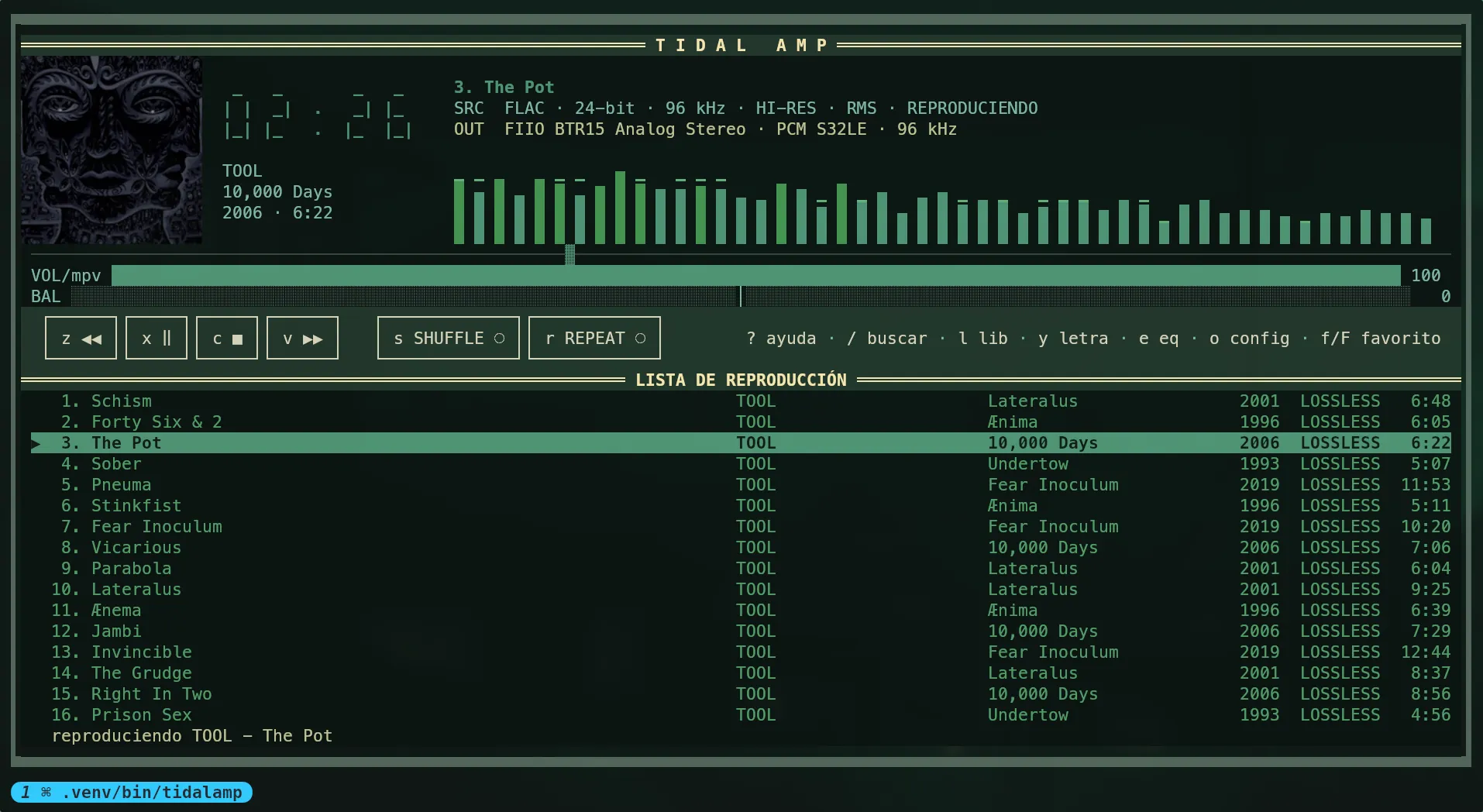1483x812 pixels.
Task: Toggle SHUFFLE mode
Action: pos(448,338)
